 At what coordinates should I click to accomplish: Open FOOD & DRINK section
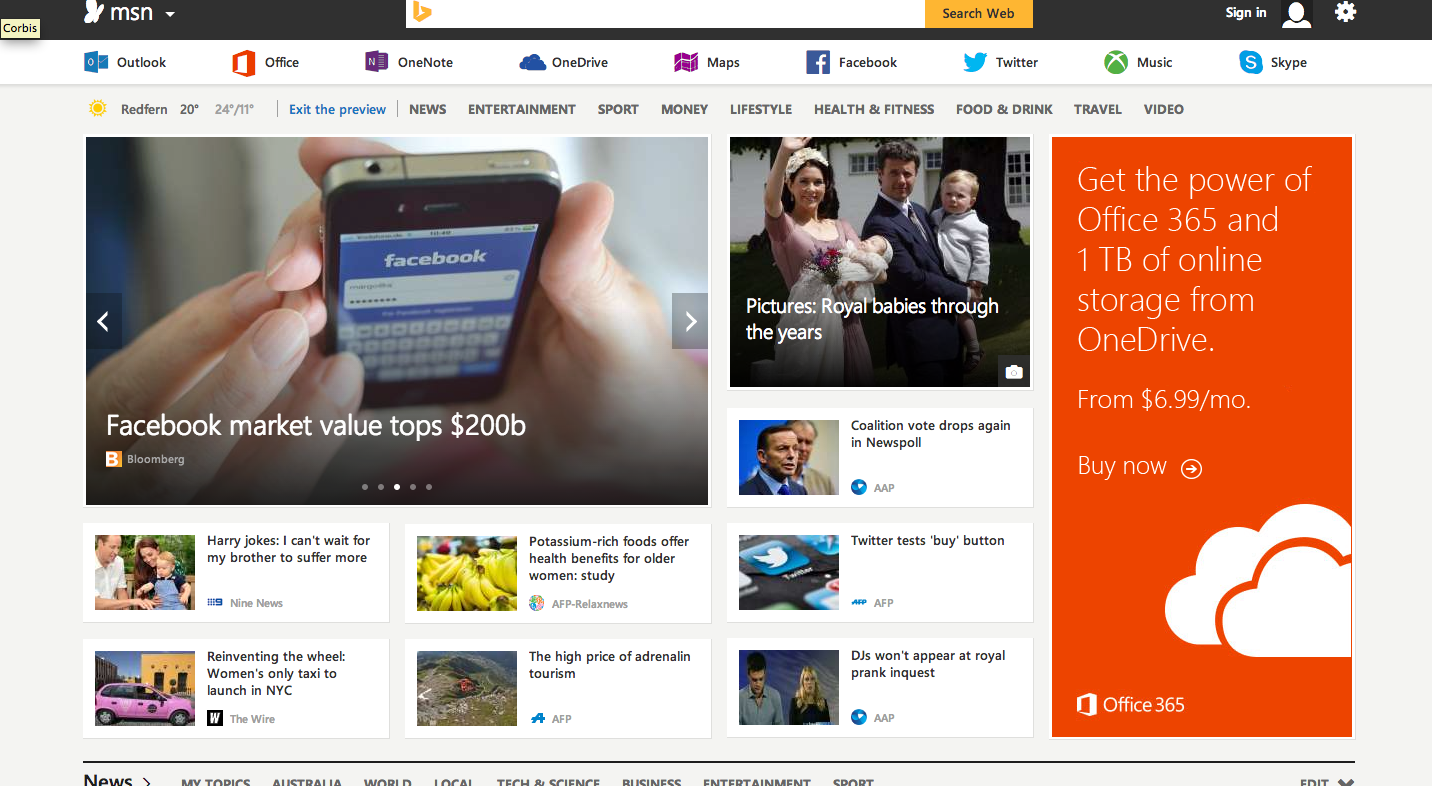[x=1004, y=110]
